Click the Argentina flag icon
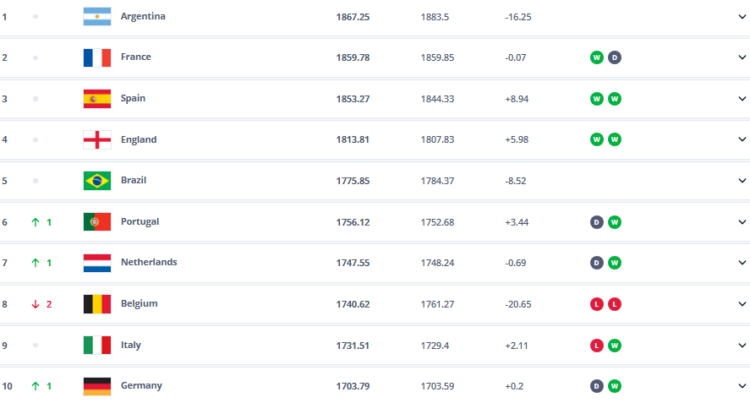 point(97,17)
